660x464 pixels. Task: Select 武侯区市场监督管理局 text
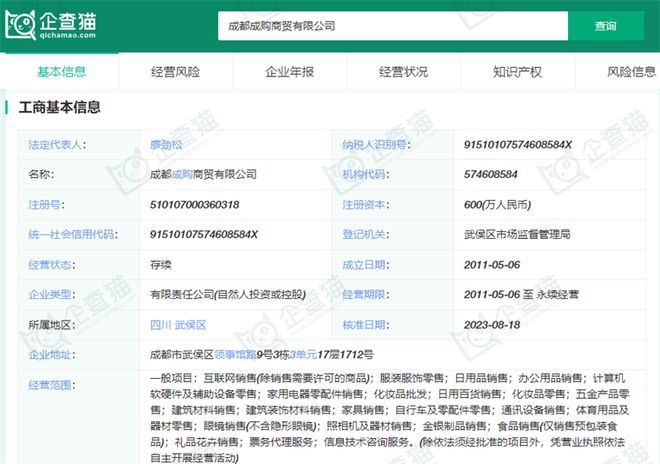(x=517, y=235)
